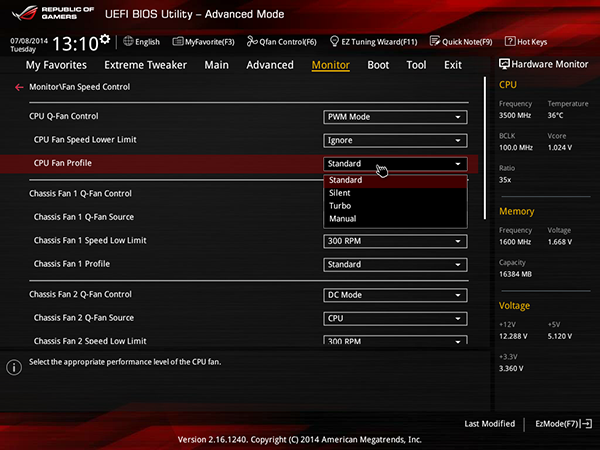The width and height of the screenshot is (600, 450).
Task: Click the Hardware Monitor screen icon
Action: coord(504,64)
